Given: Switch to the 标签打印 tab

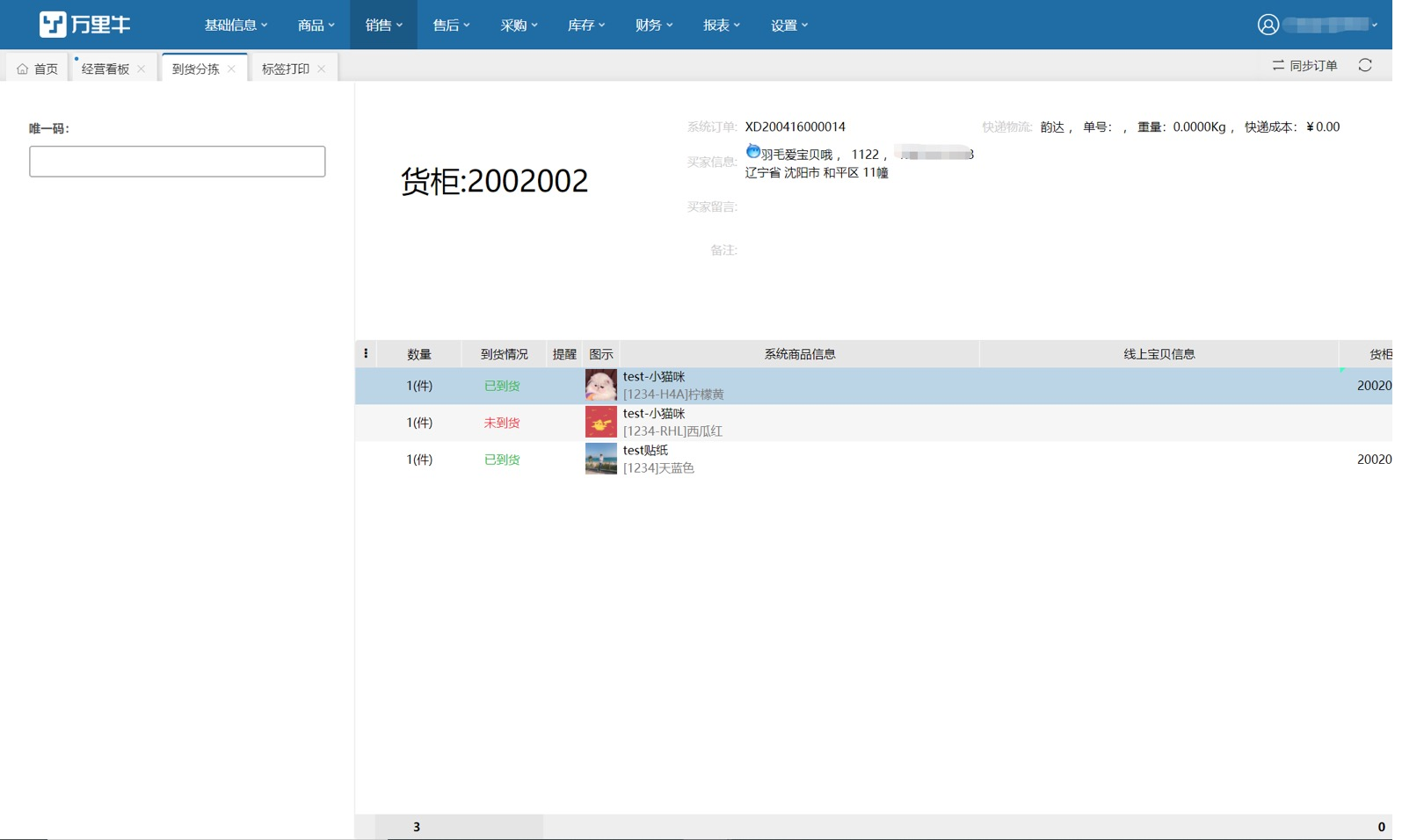Looking at the screenshot, I should coord(286,69).
